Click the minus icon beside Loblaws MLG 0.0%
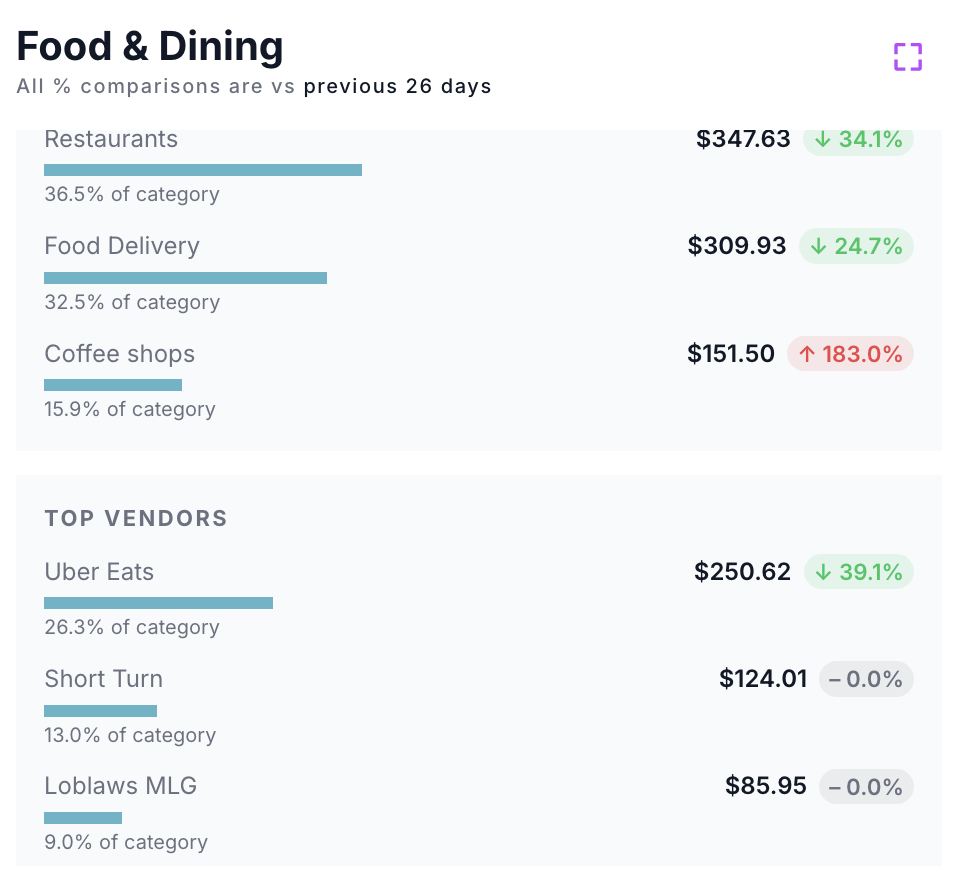The width and height of the screenshot is (960, 886). coord(835,787)
